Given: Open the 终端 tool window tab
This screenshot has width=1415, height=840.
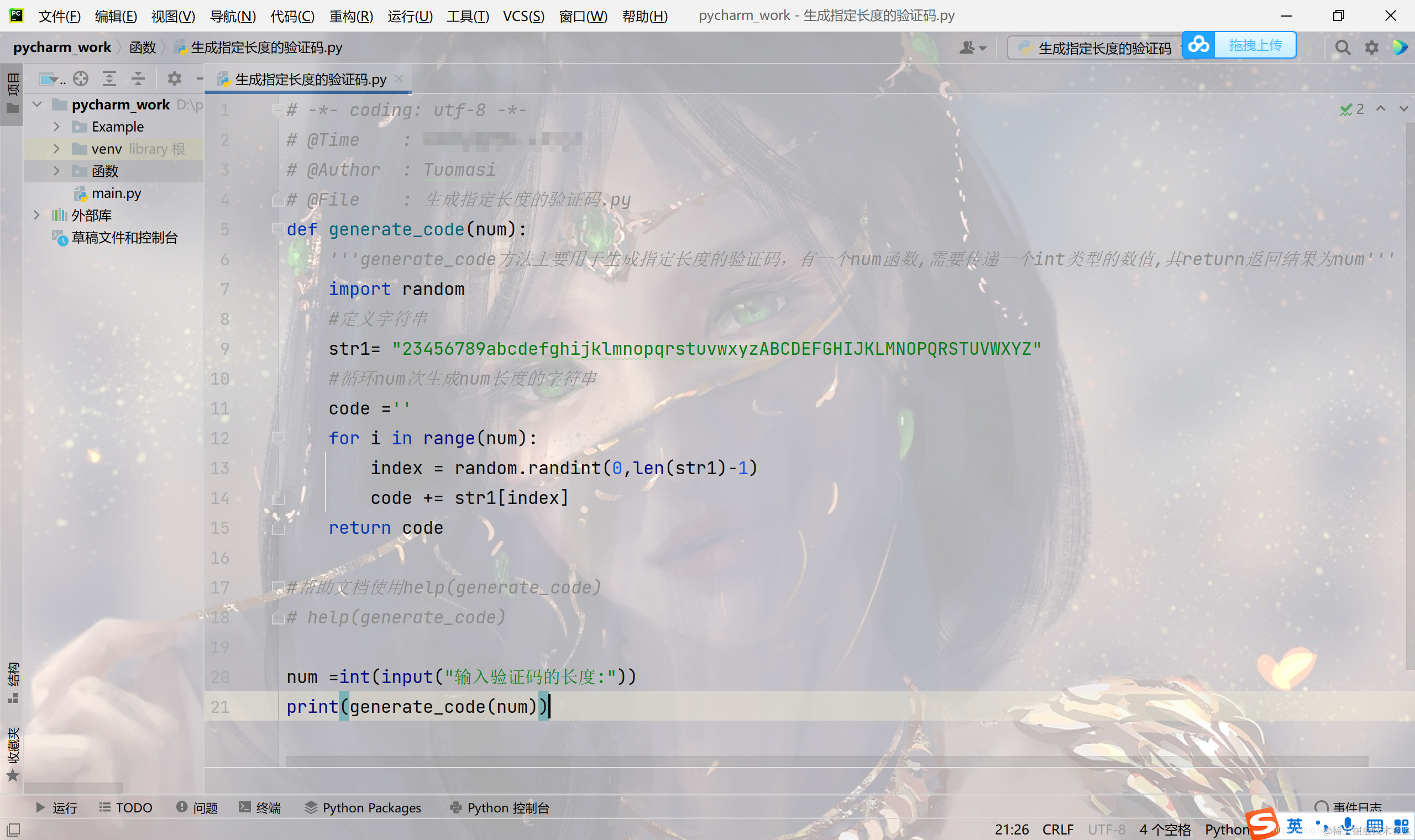Looking at the screenshot, I should 260,808.
